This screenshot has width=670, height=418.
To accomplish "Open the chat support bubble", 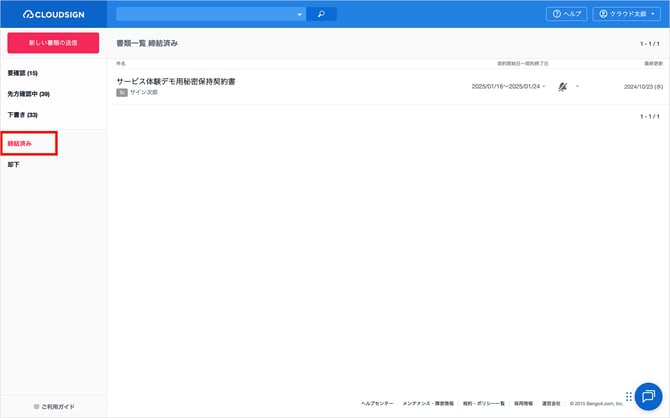I will click(651, 397).
